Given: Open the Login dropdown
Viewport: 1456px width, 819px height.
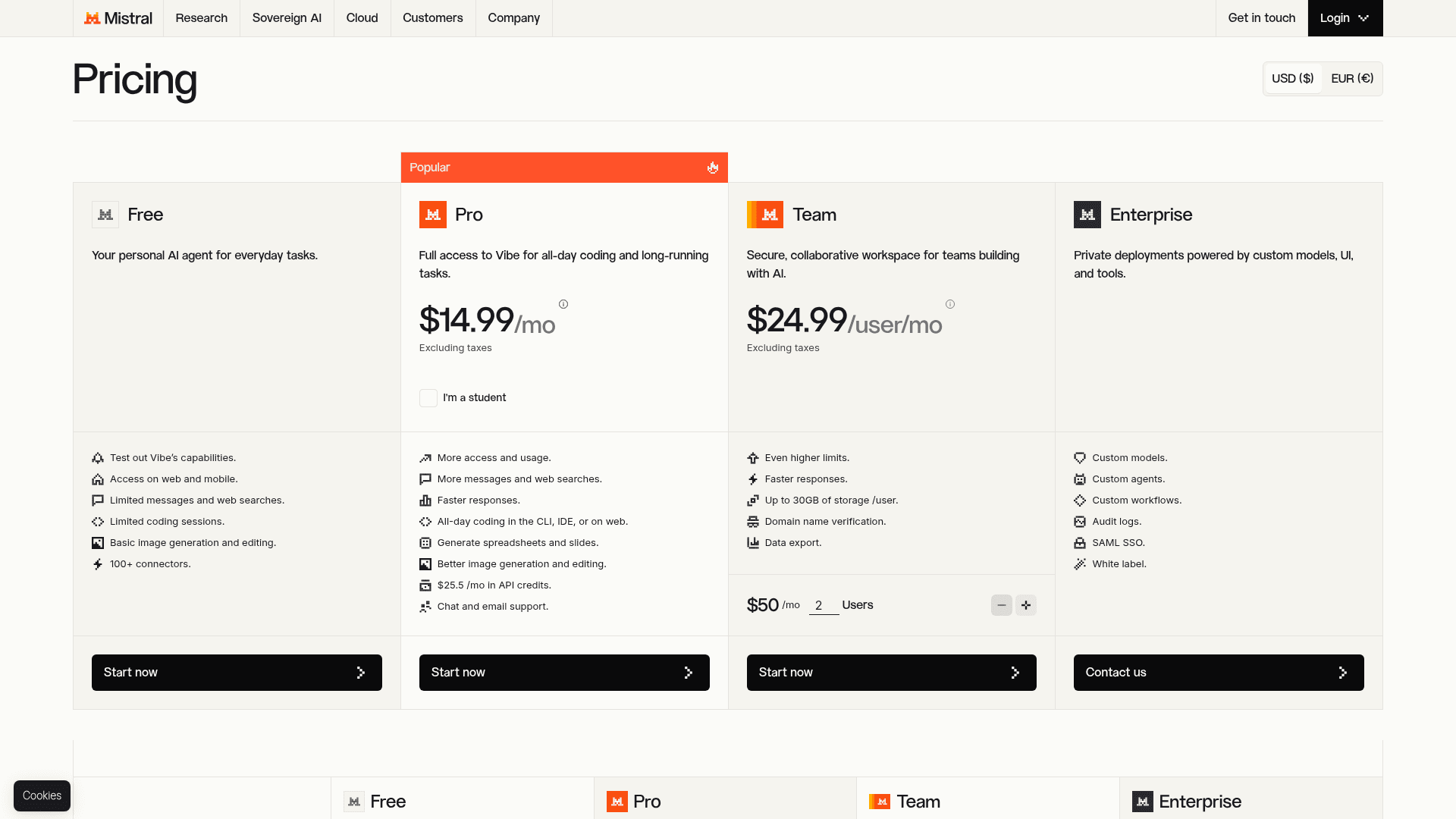Looking at the screenshot, I should click(1345, 18).
